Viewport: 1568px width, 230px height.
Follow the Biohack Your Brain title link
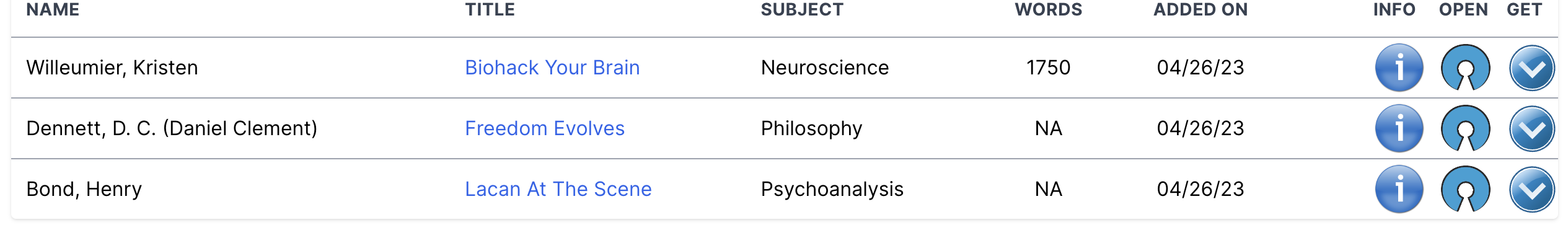tap(552, 68)
